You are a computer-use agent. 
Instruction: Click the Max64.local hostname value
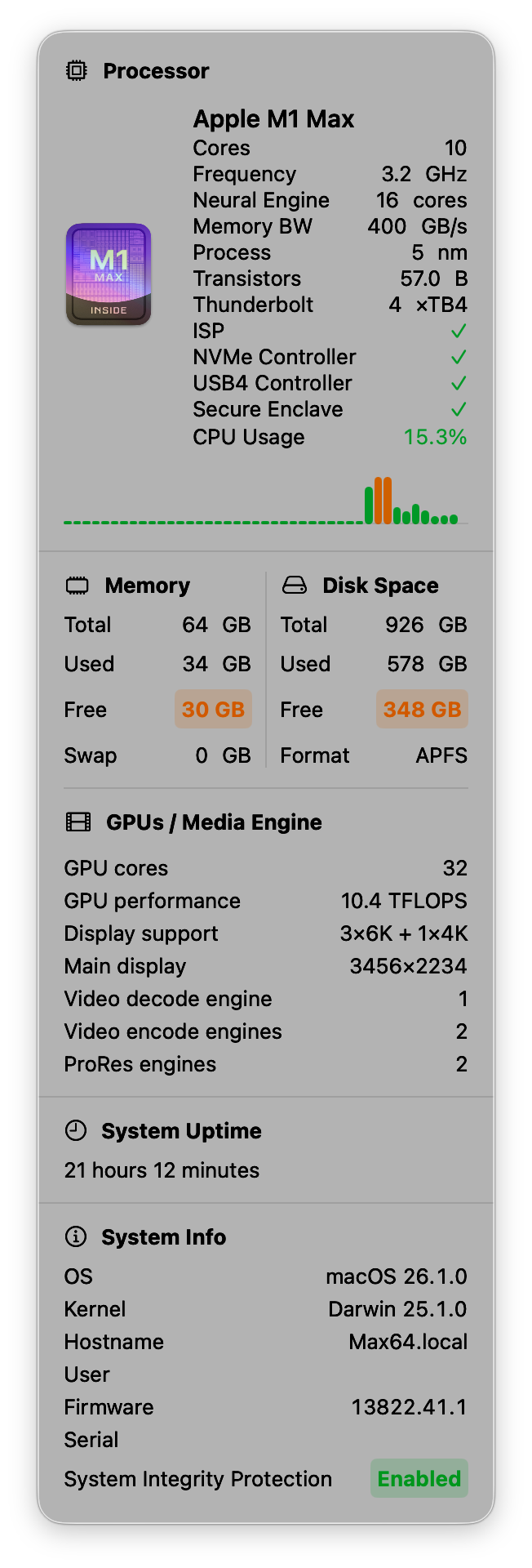point(408,1342)
